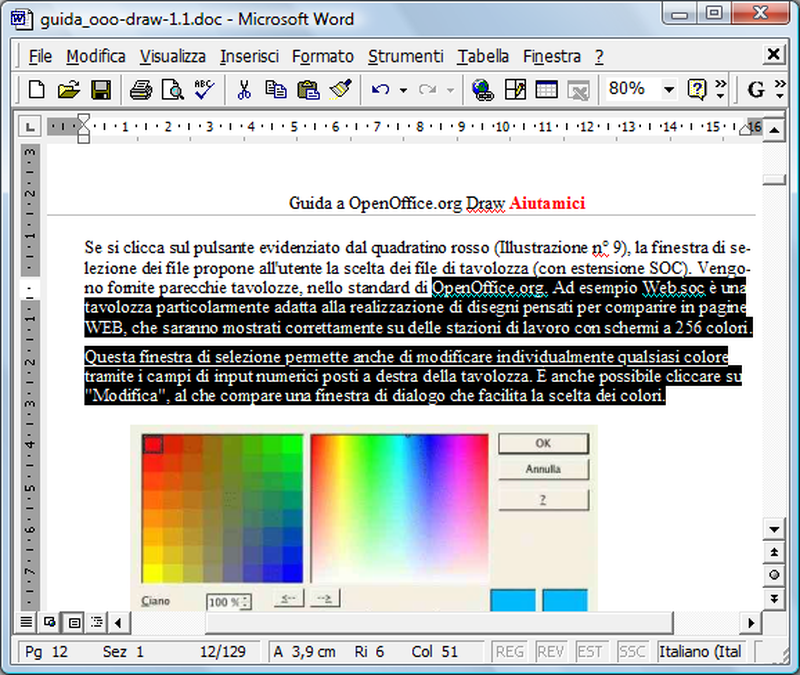Expand the undo history dropdown arrow
800x675 pixels.
[x=403, y=90]
